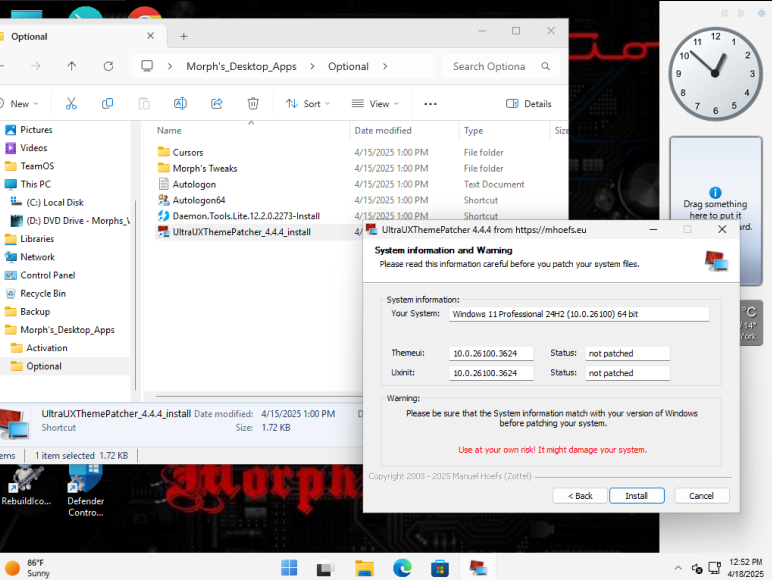Click the Your System text field

click(x=579, y=314)
